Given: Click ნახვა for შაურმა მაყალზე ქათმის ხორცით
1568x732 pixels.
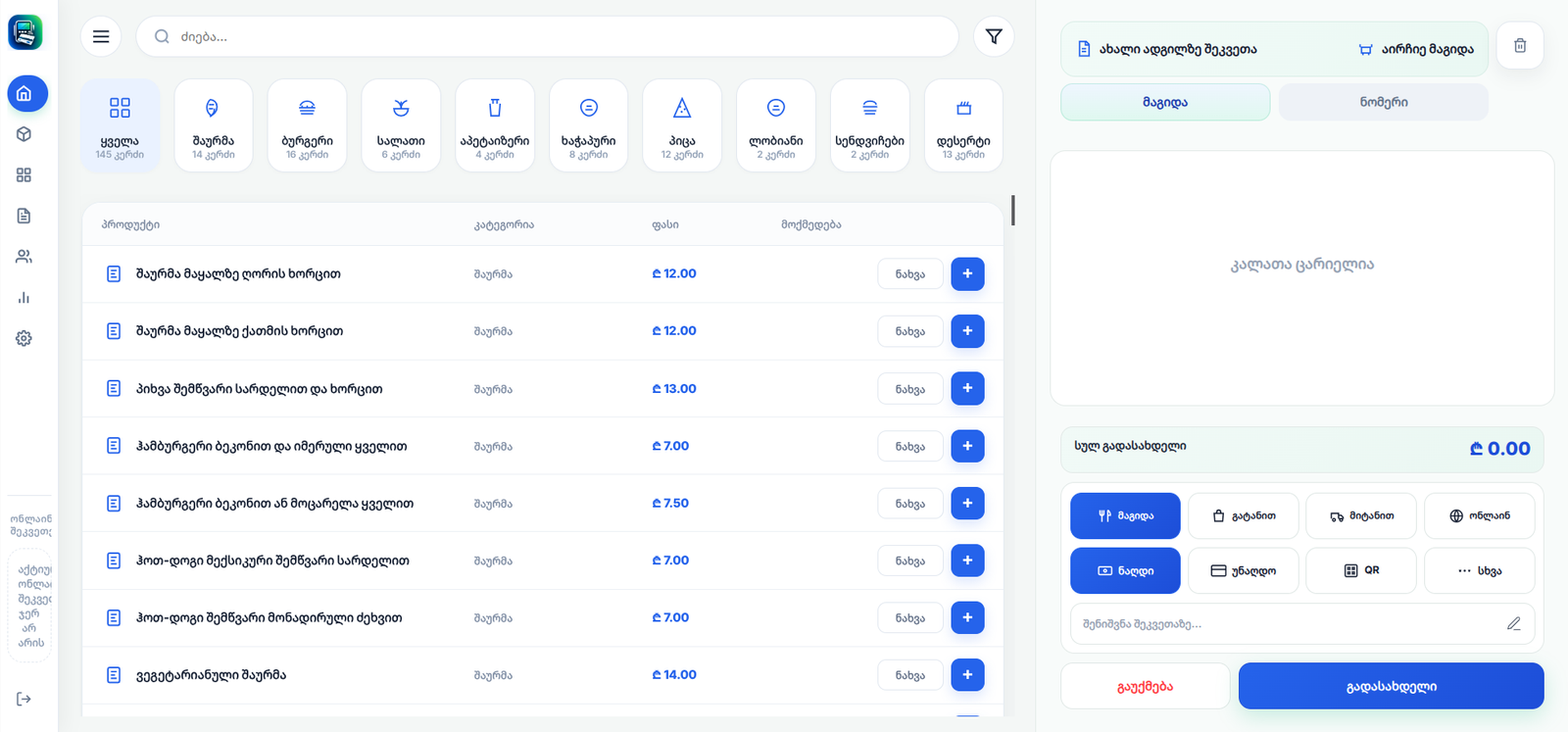Looking at the screenshot, I should [909, 331].
